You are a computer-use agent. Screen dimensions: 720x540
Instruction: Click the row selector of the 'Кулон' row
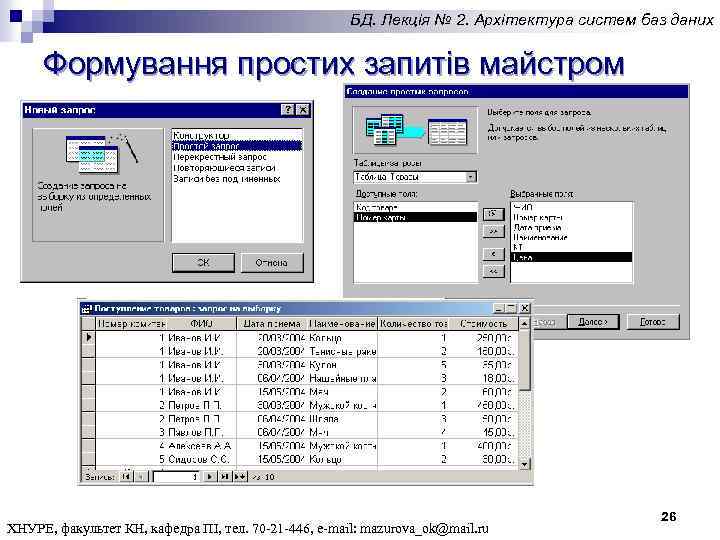88,365
